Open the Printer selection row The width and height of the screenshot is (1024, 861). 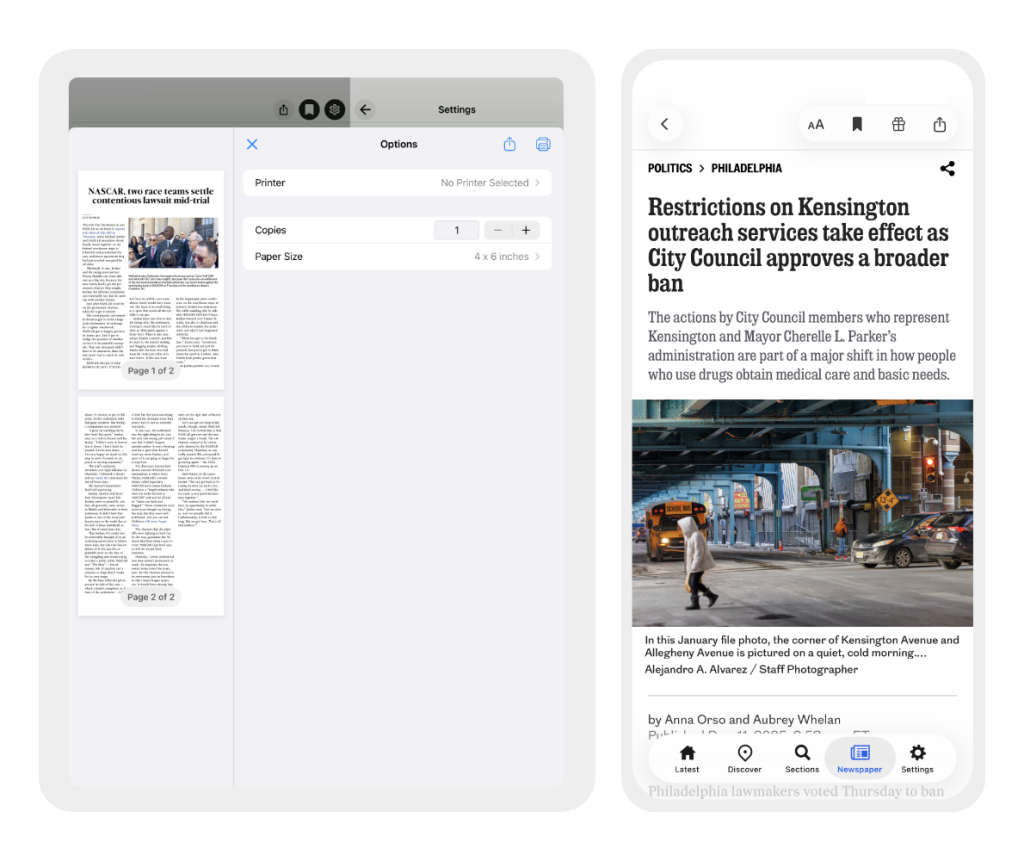397,183
